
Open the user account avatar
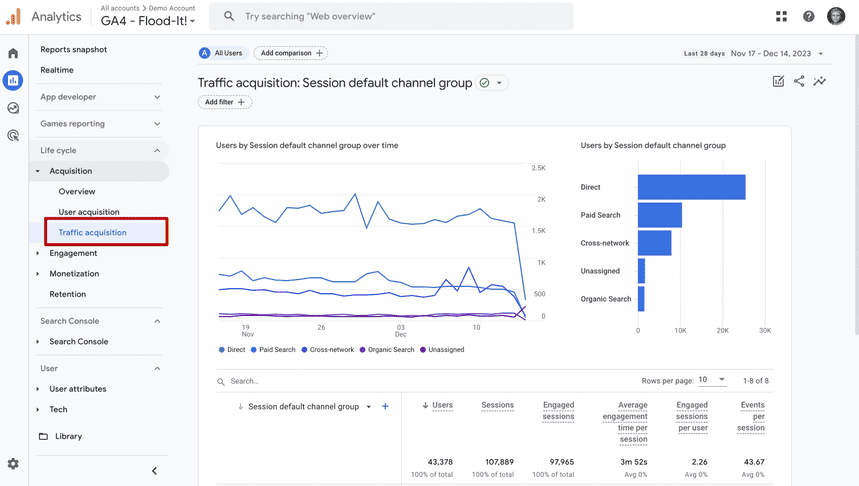click(836, 16)
